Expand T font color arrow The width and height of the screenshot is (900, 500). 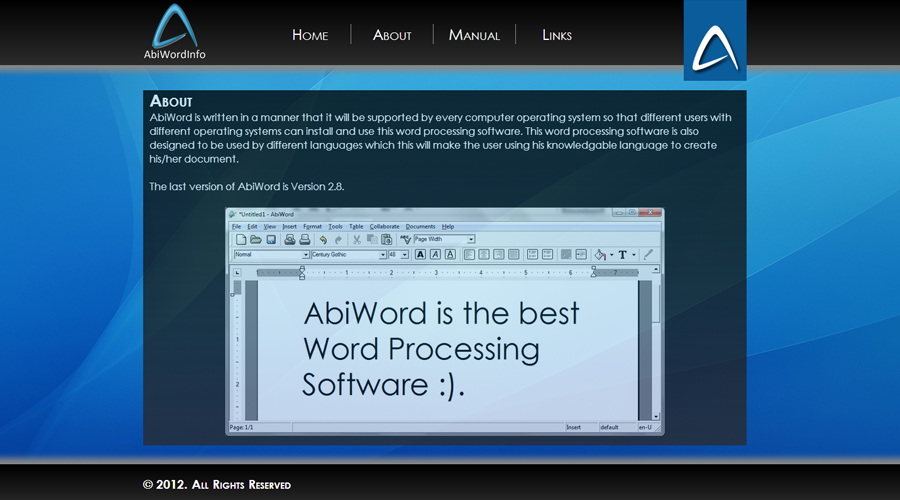tap(634, 255)
